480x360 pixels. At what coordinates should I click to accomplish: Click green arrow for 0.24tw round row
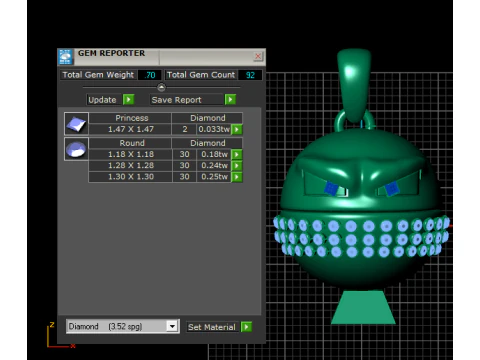tap(237, 166)
